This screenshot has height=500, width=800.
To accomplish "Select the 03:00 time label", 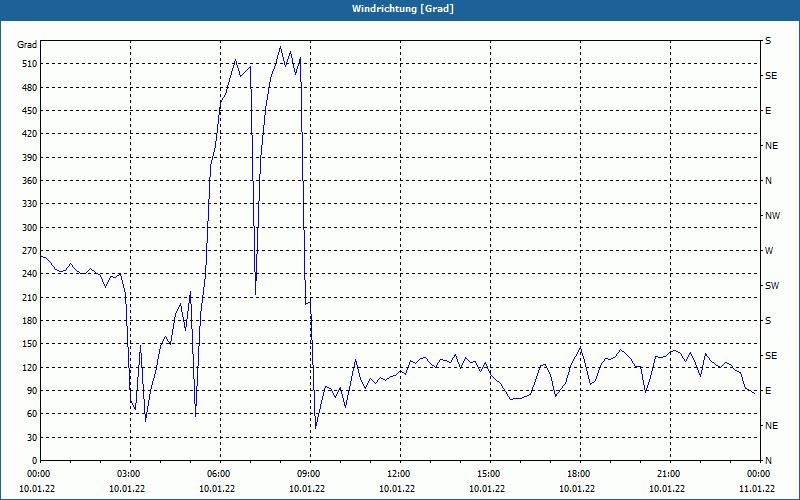I will point(131,474).
